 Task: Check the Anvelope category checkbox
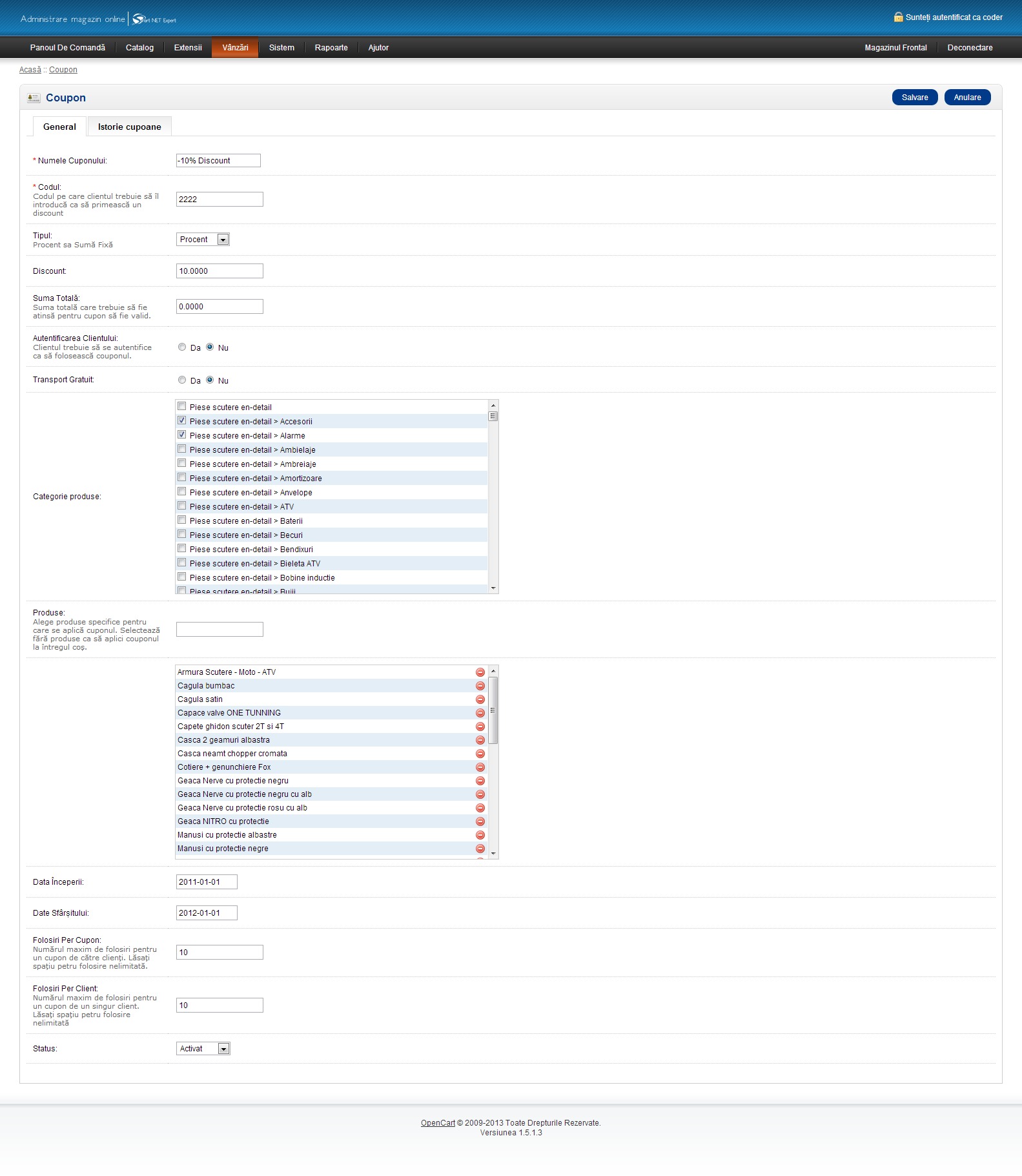182,491
